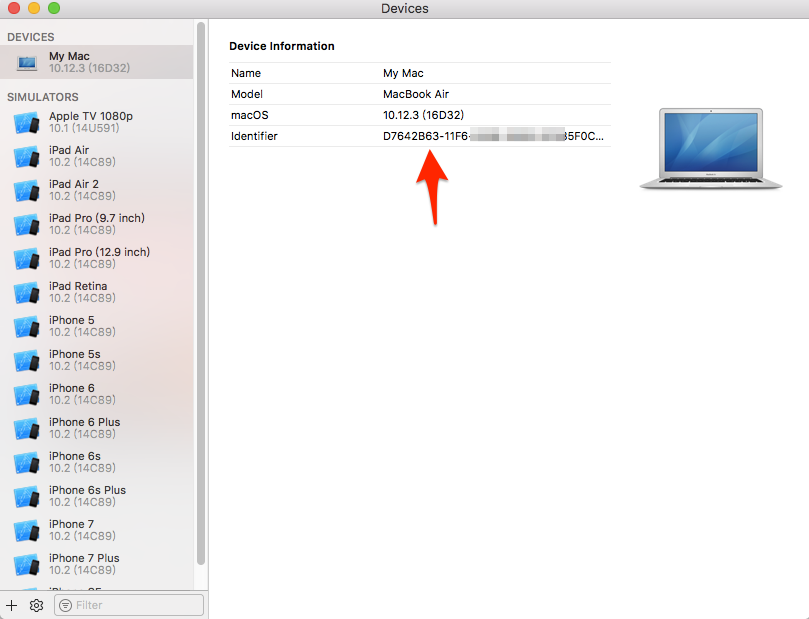Click the iPhone 6s Plus simulator icon
This screenshot has width=809, height=619.
click(26, 497)
